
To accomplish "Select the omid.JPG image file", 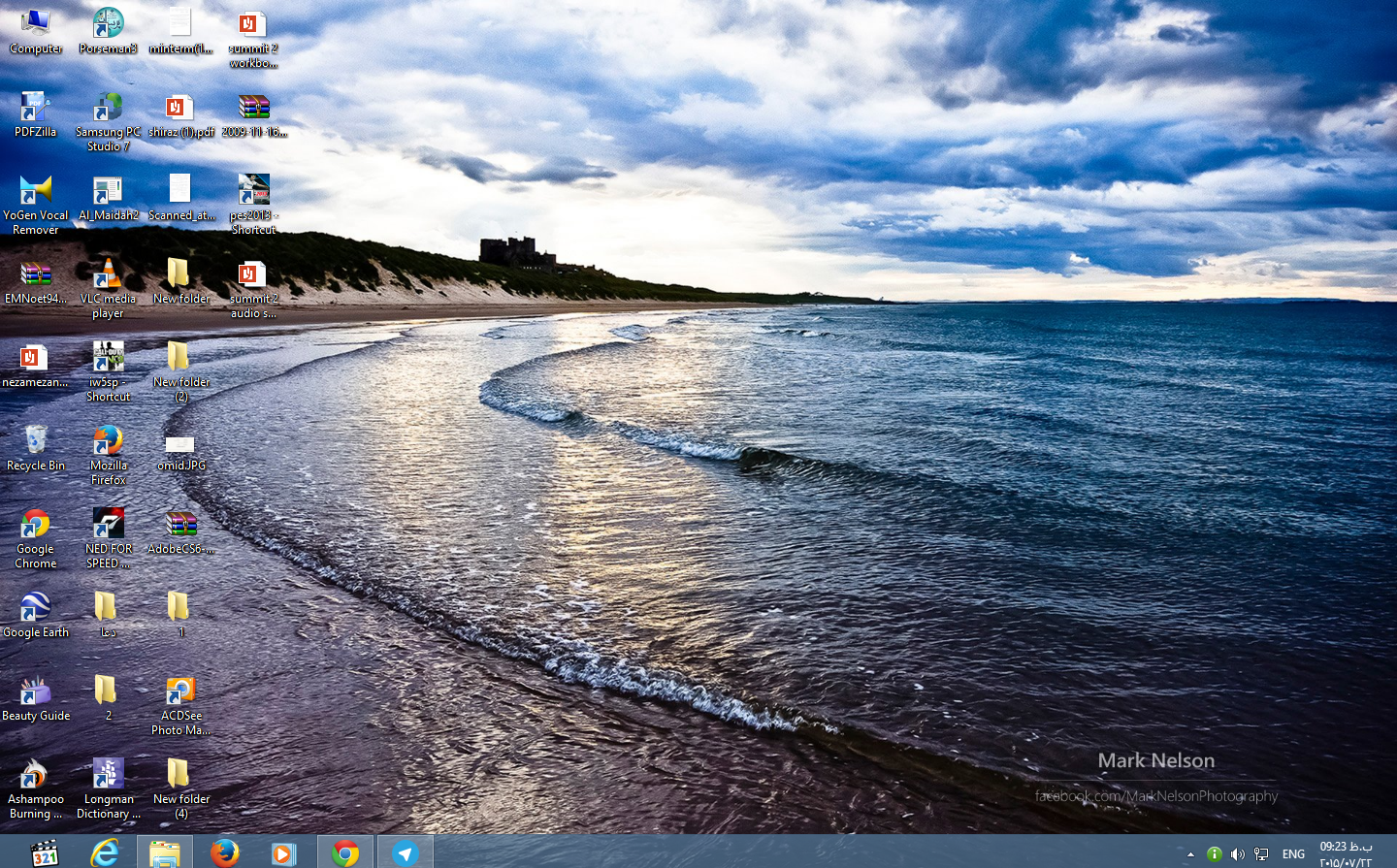I will click(180, 445).
